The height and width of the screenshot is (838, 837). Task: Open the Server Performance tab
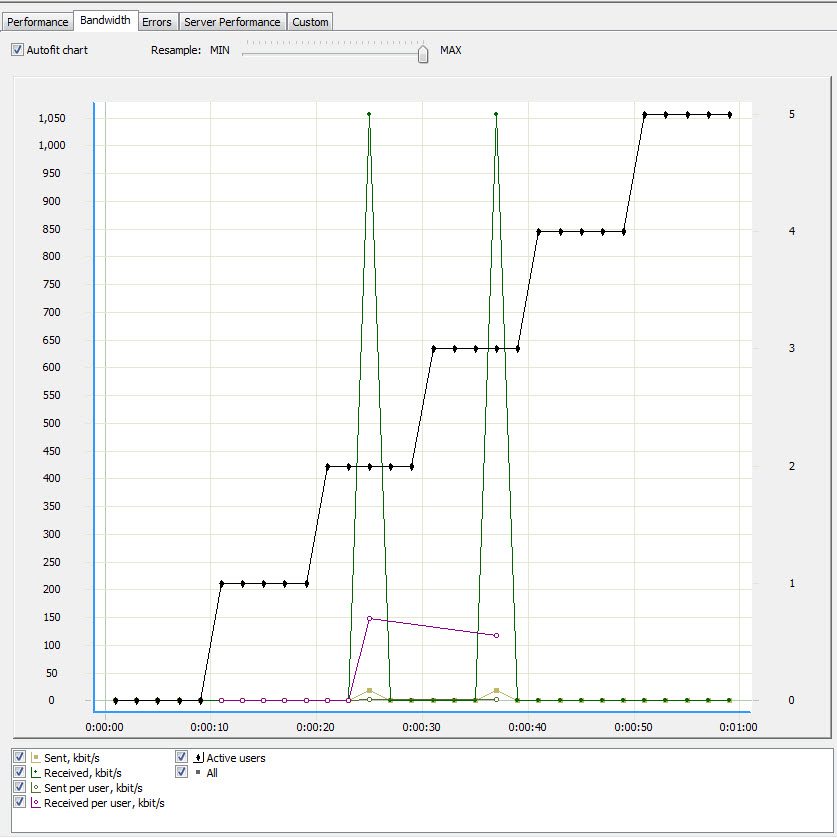point(232,22)
